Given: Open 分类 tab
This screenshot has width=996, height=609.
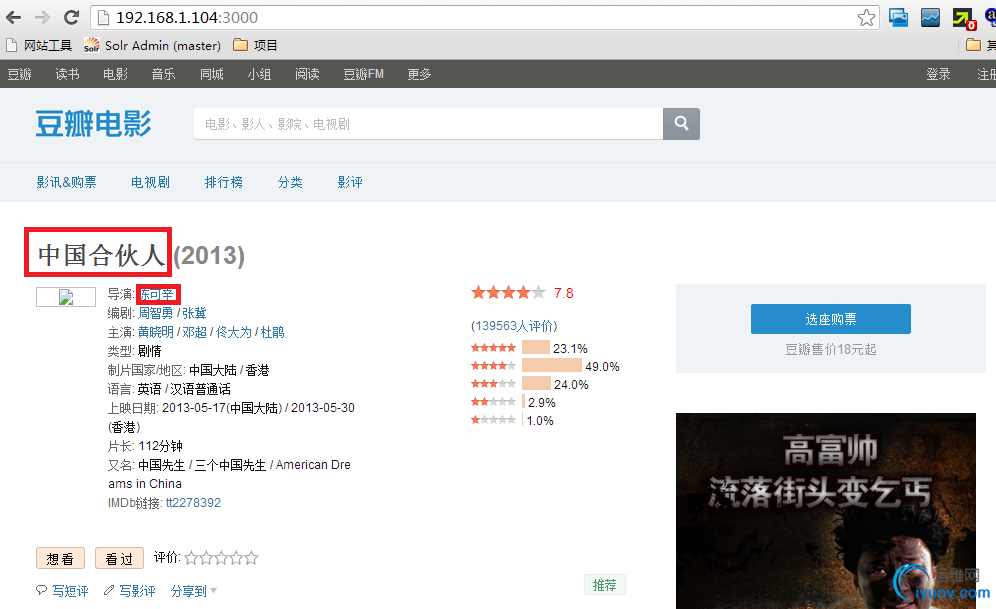Looking at the screenshot, I should pos(290,182).
